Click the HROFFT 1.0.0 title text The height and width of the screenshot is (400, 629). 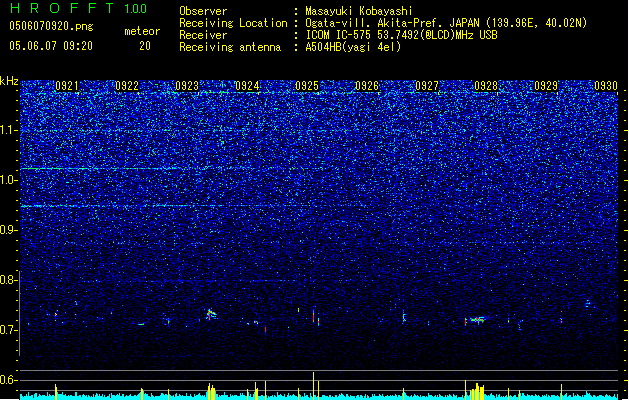point(78,8)
